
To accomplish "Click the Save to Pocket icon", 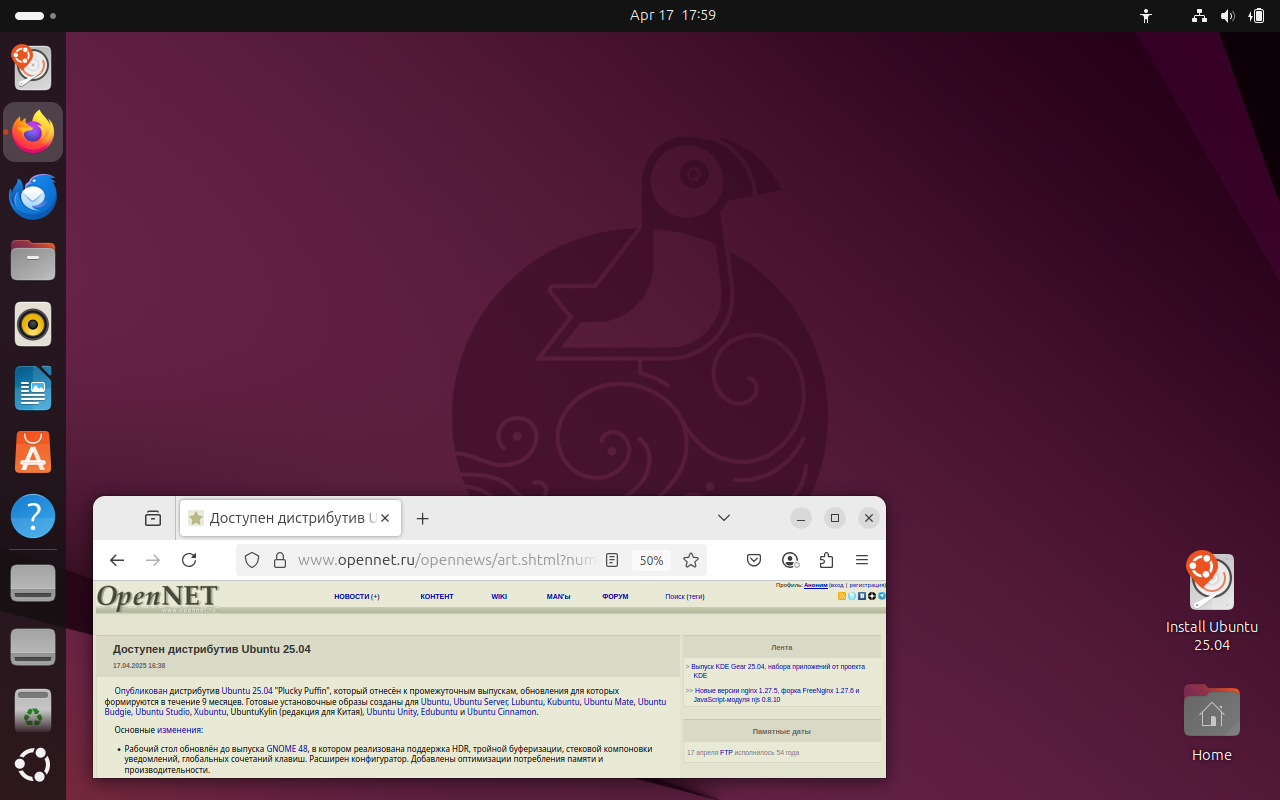I will [x=754, y=560].
